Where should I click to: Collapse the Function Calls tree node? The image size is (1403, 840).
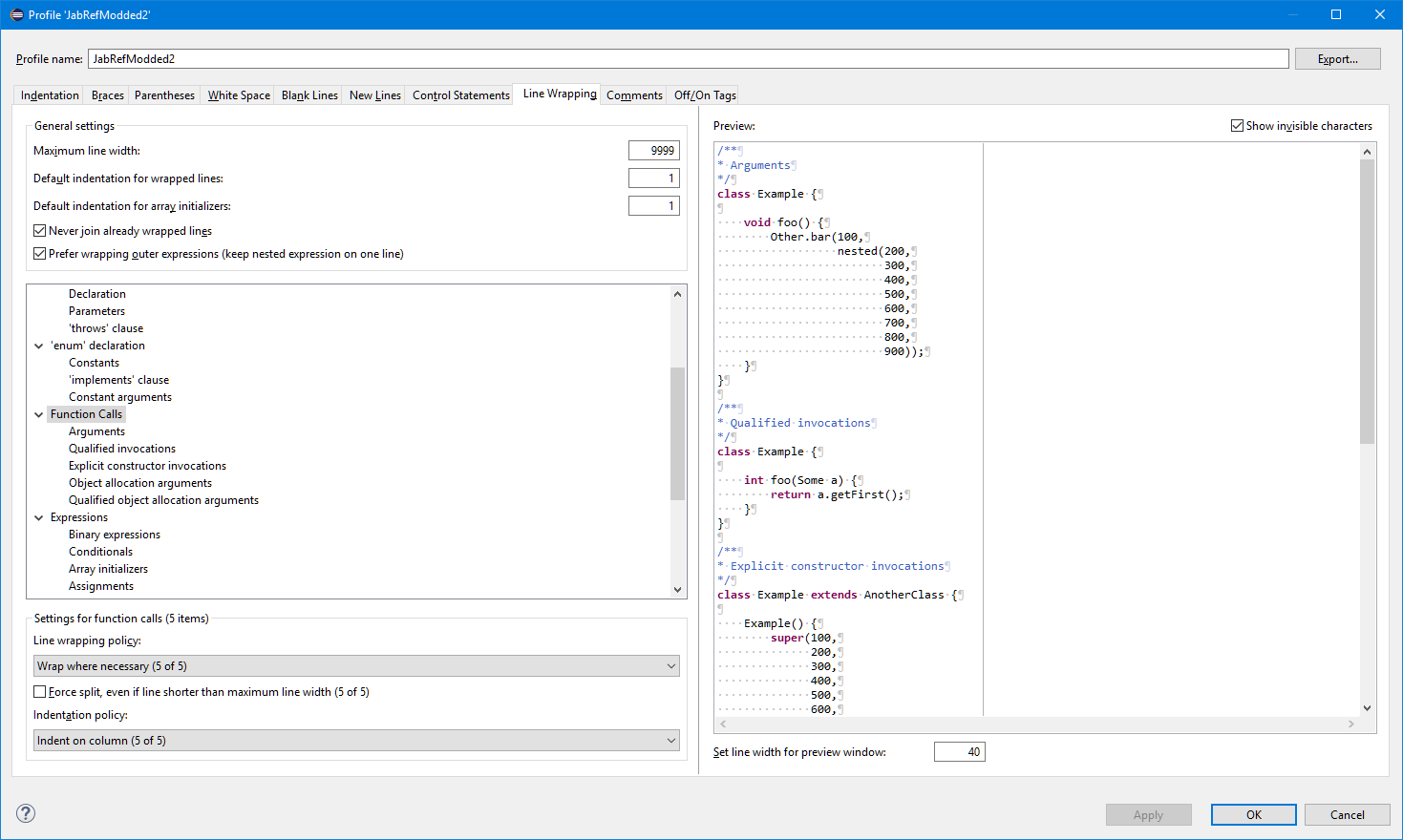(39, 414)
